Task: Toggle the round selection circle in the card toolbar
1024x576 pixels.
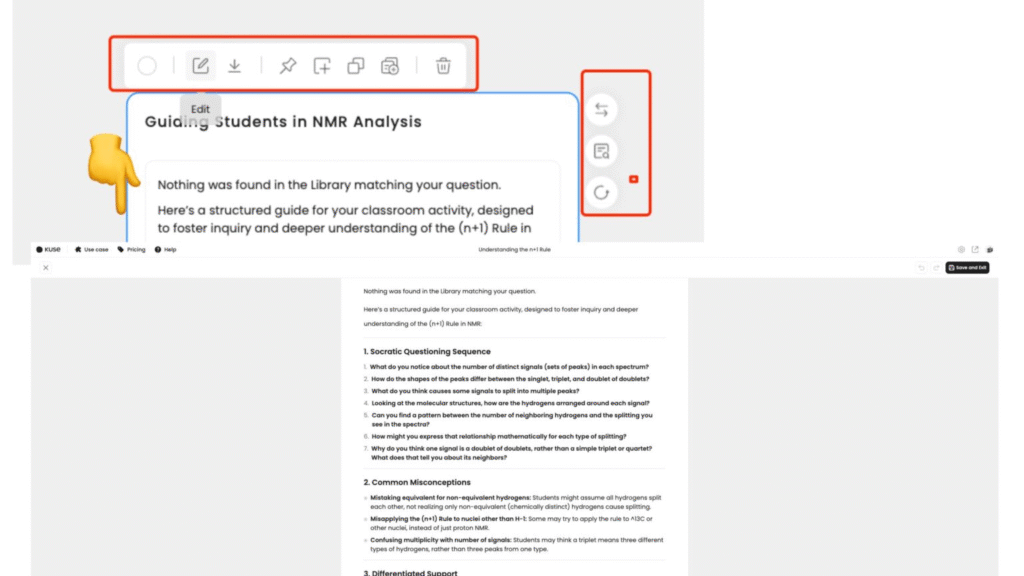Action: click(147, 66)
